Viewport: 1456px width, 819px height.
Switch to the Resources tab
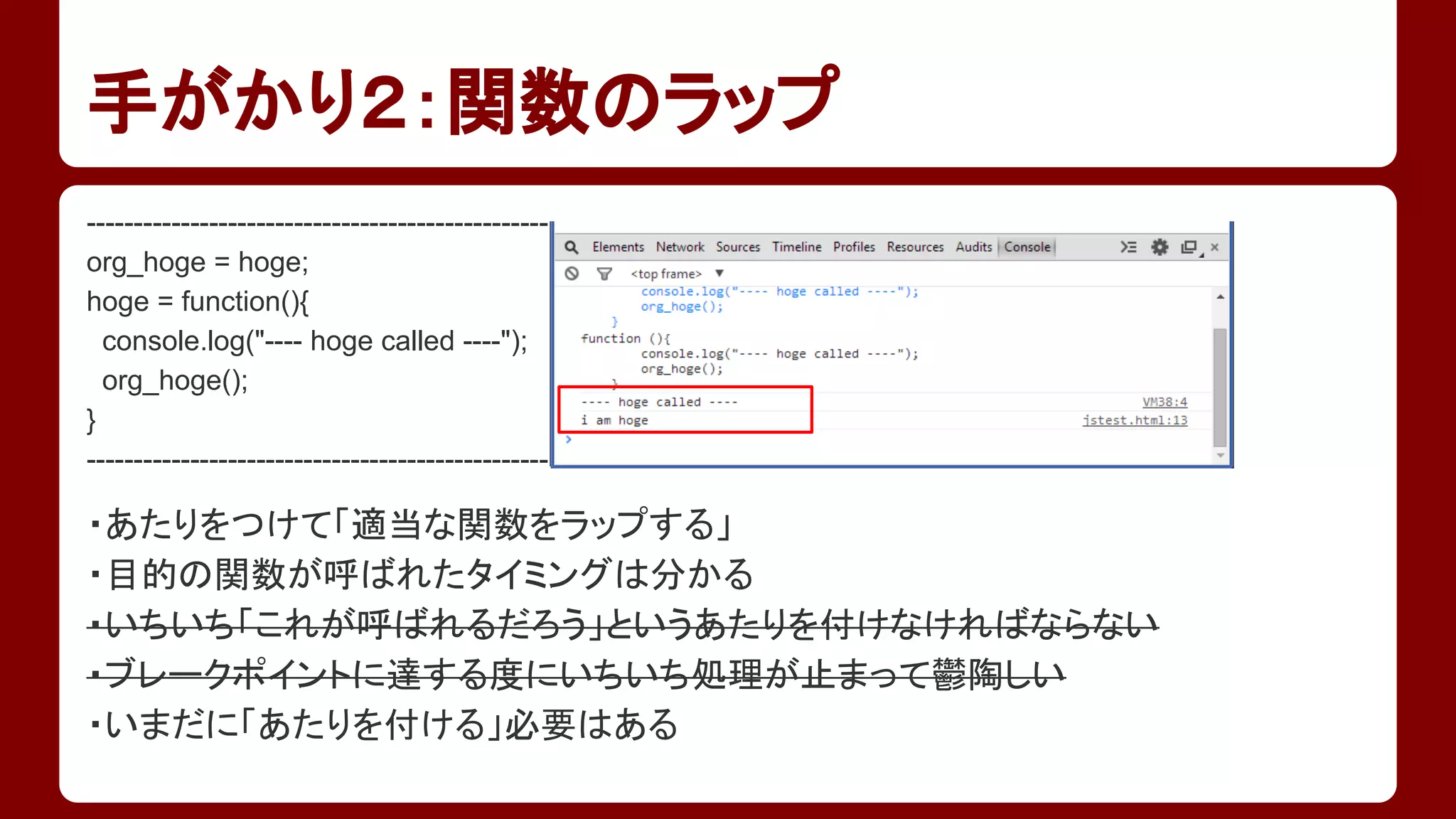tap(915, 247)
